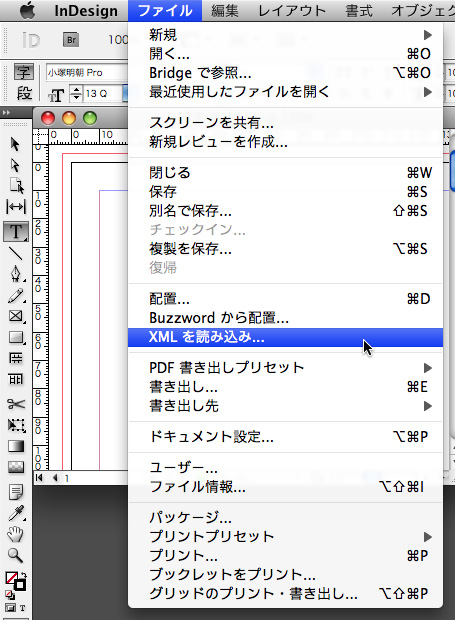Choose 配置... menu item
Viewport: 455px width, 620px height.
coord(285,299)
